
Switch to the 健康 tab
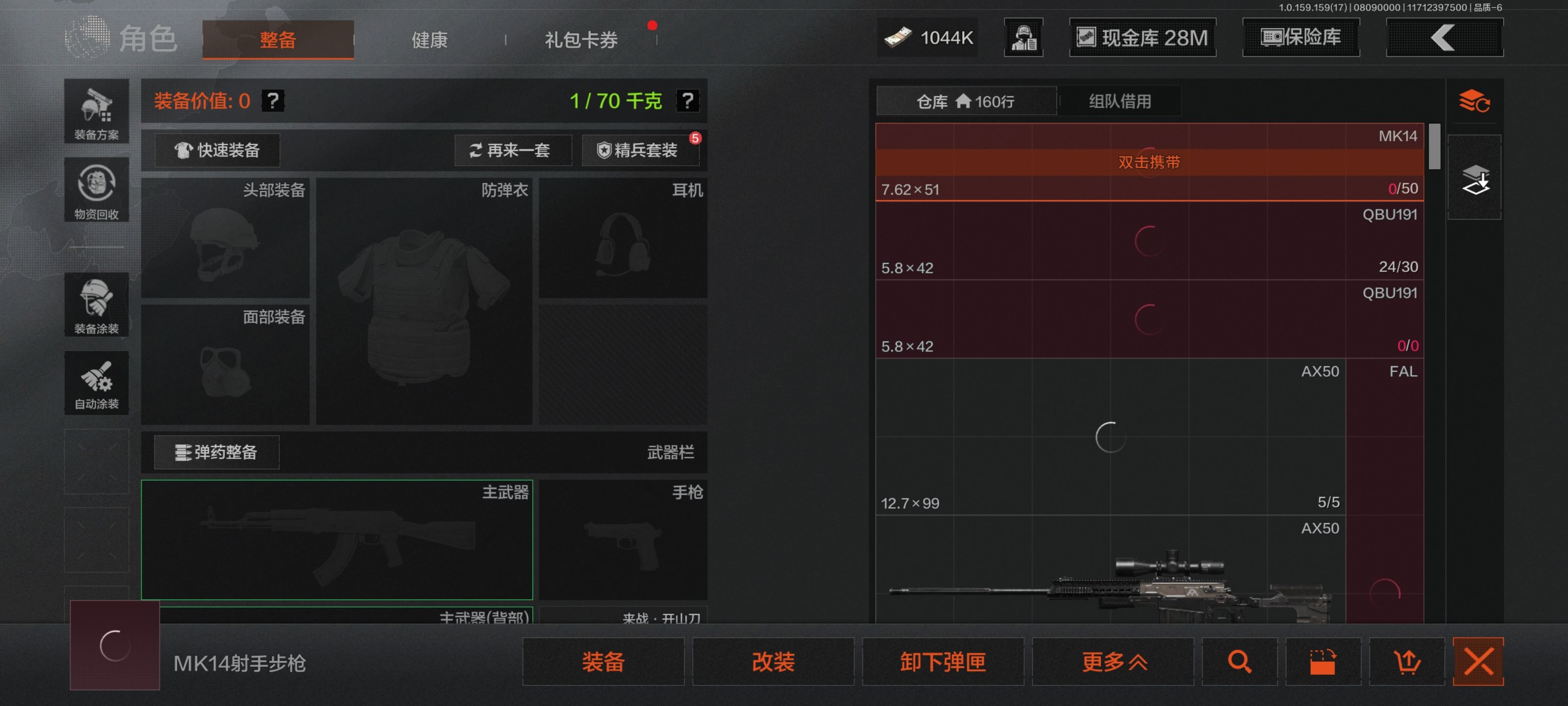(430, 40)
